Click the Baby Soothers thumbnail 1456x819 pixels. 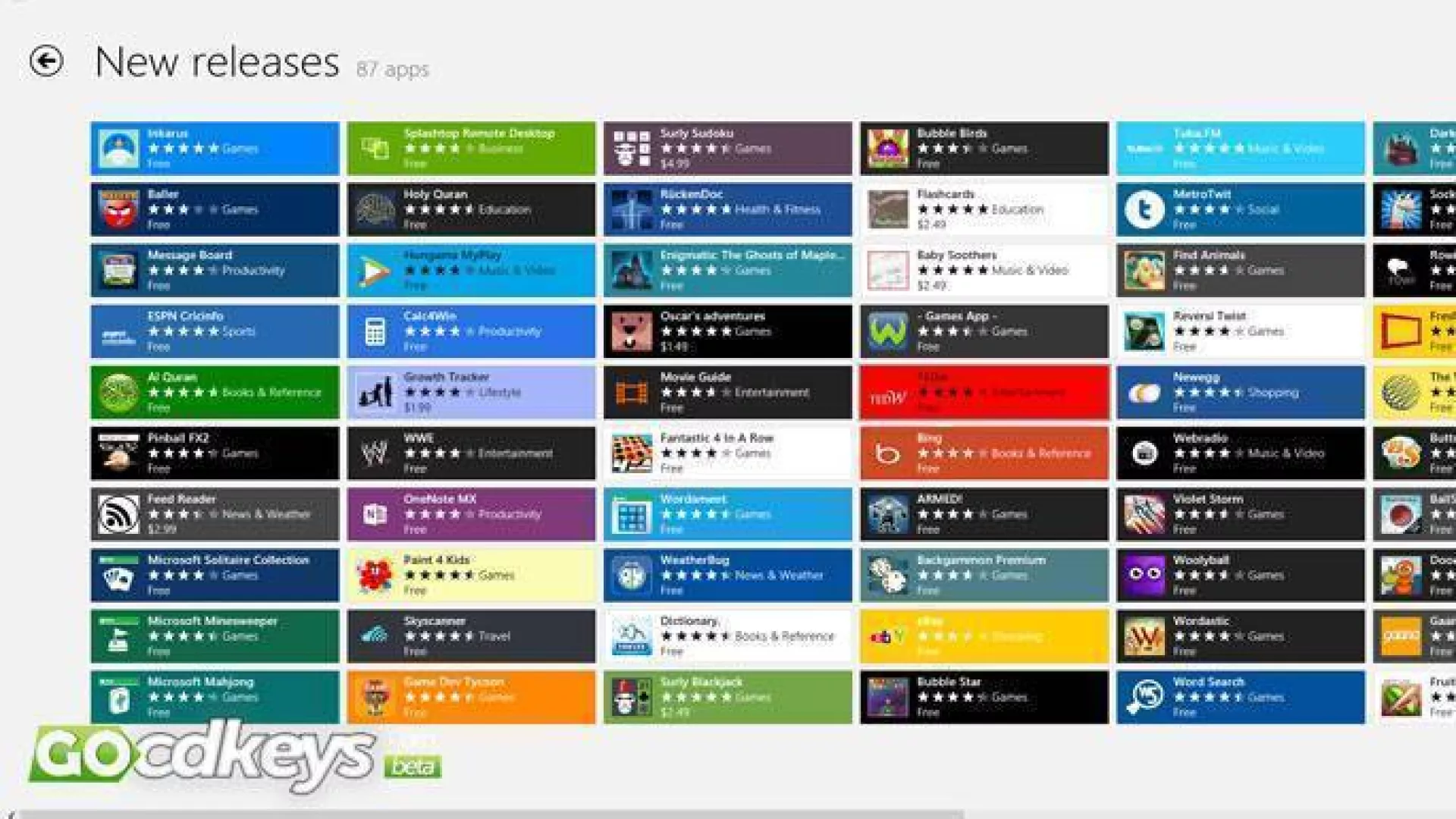(x=888, y=271)
